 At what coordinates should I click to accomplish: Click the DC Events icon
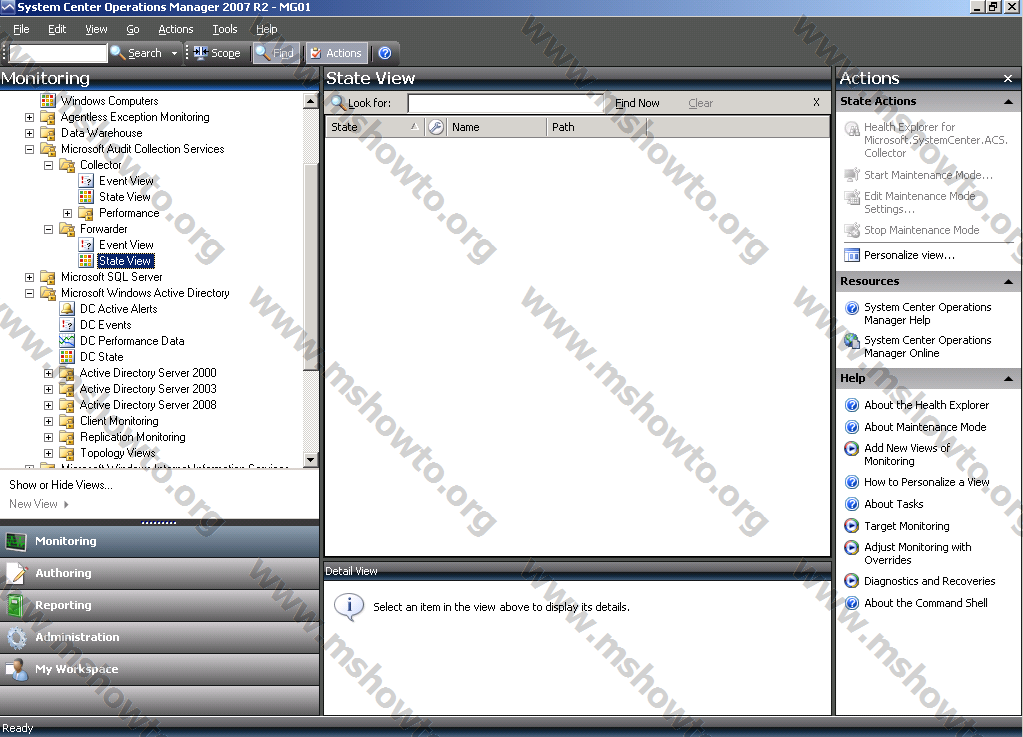pyautogui.click(x=67, y=325)
